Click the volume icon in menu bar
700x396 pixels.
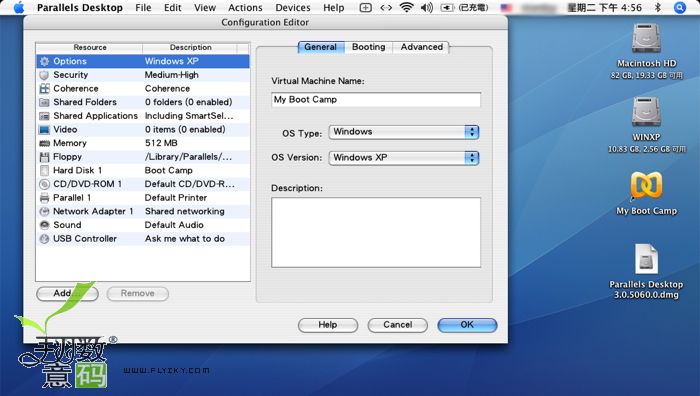coord(427,8)
